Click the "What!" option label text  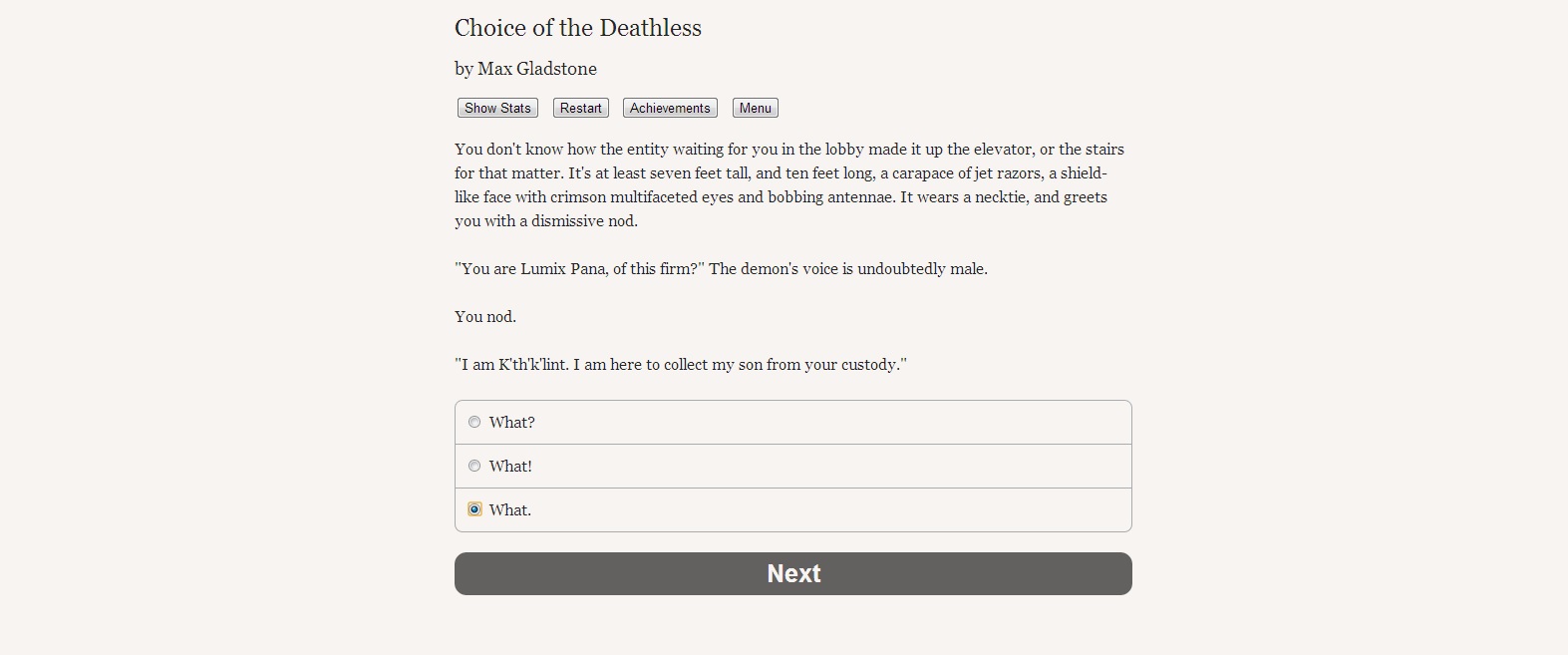point(510,467)
